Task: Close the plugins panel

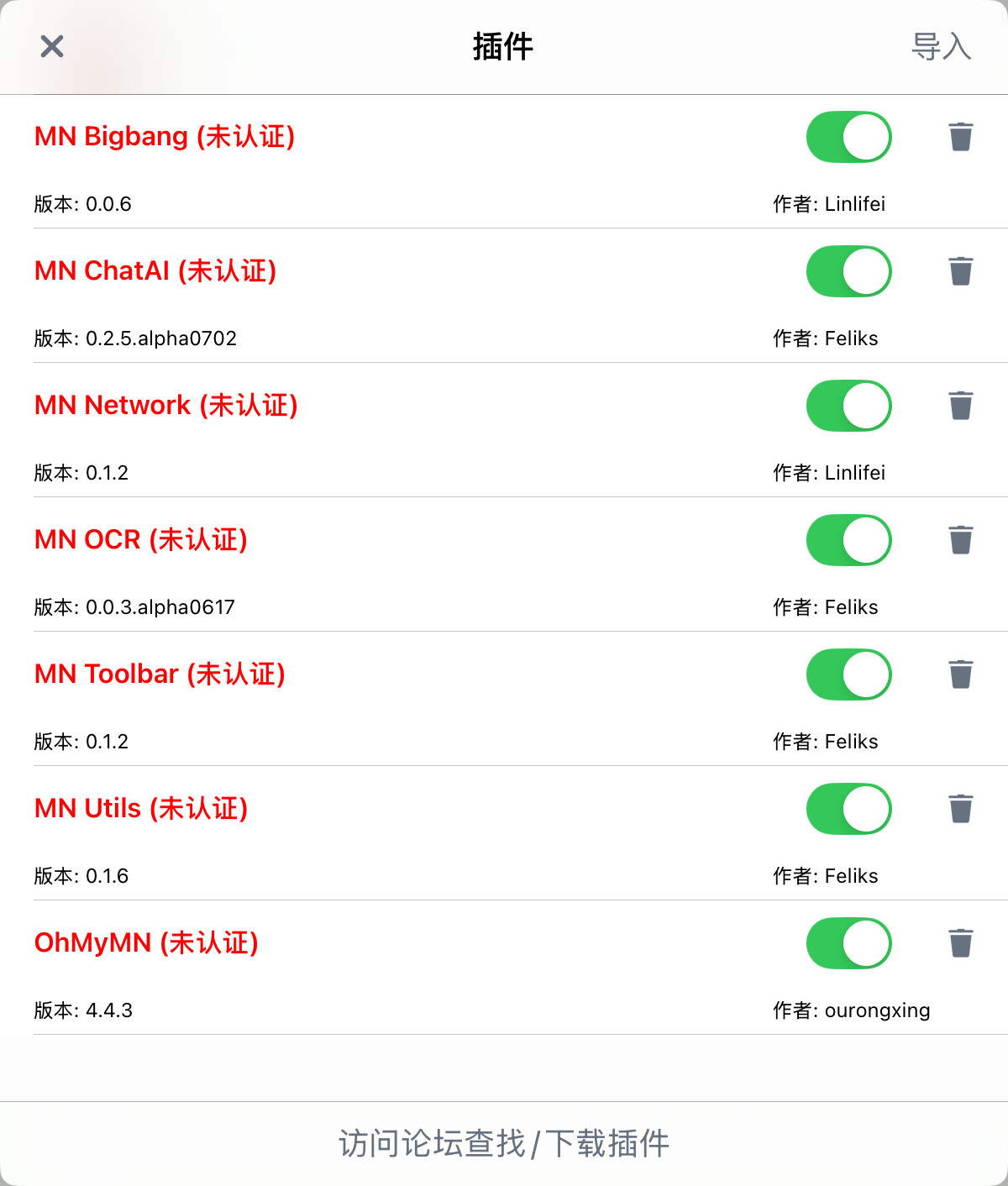Action: pos(52,46)
